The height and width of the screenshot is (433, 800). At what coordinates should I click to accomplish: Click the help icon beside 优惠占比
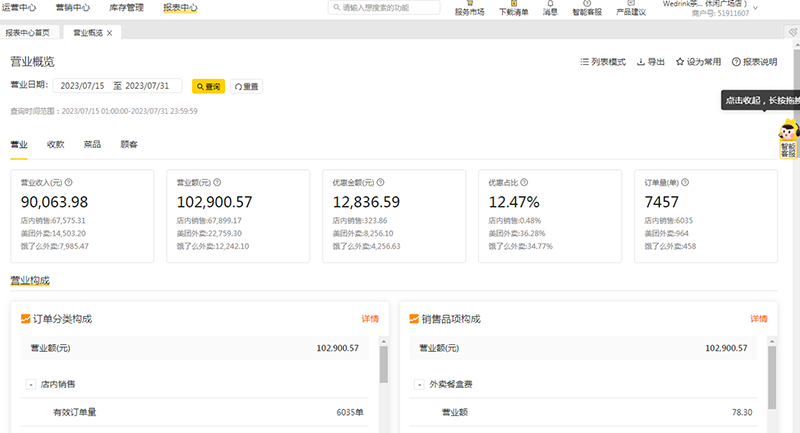pyautogui.click(x=524, y=182)
